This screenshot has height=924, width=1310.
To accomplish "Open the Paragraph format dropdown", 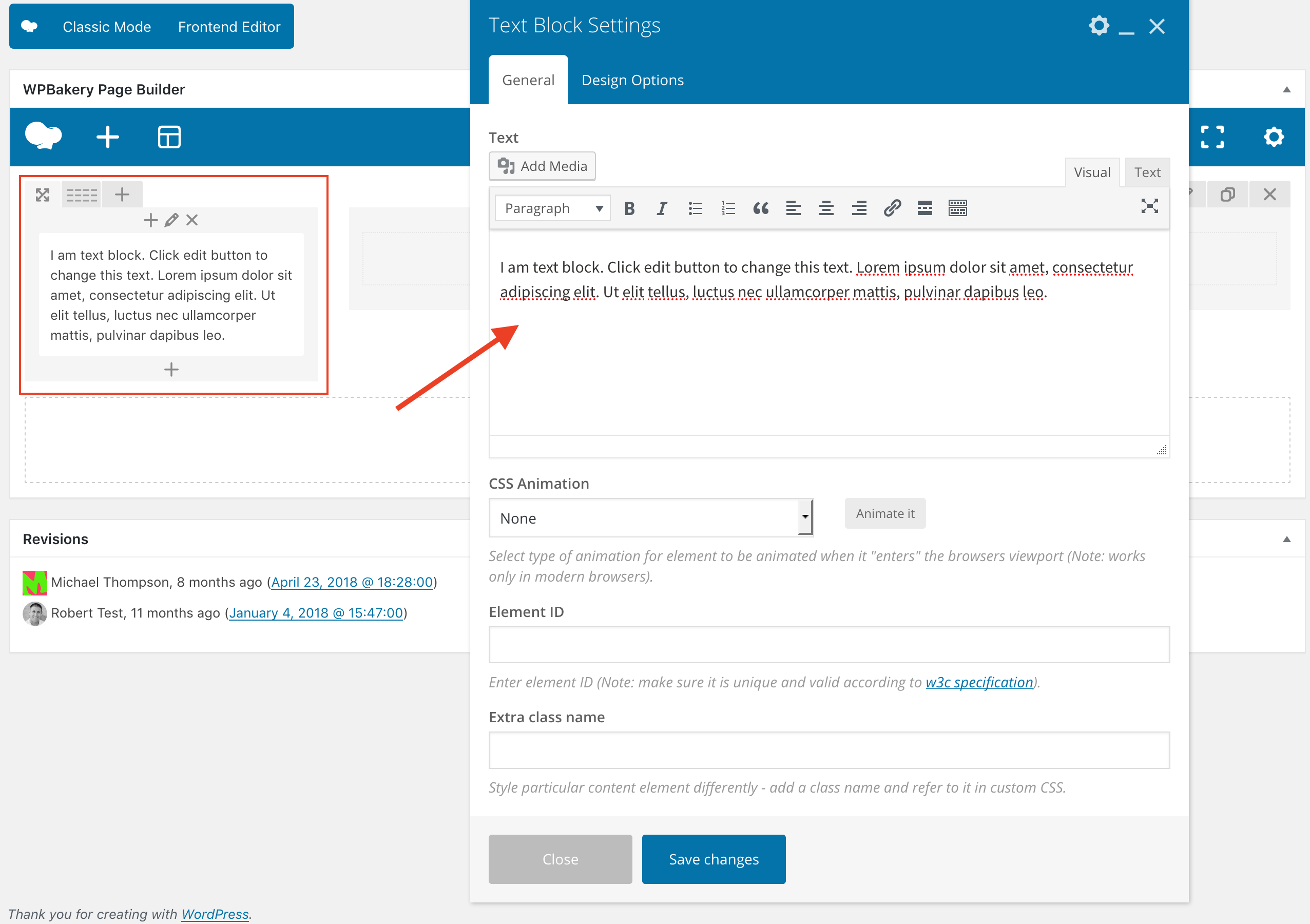I will click(x=552, y=208).
